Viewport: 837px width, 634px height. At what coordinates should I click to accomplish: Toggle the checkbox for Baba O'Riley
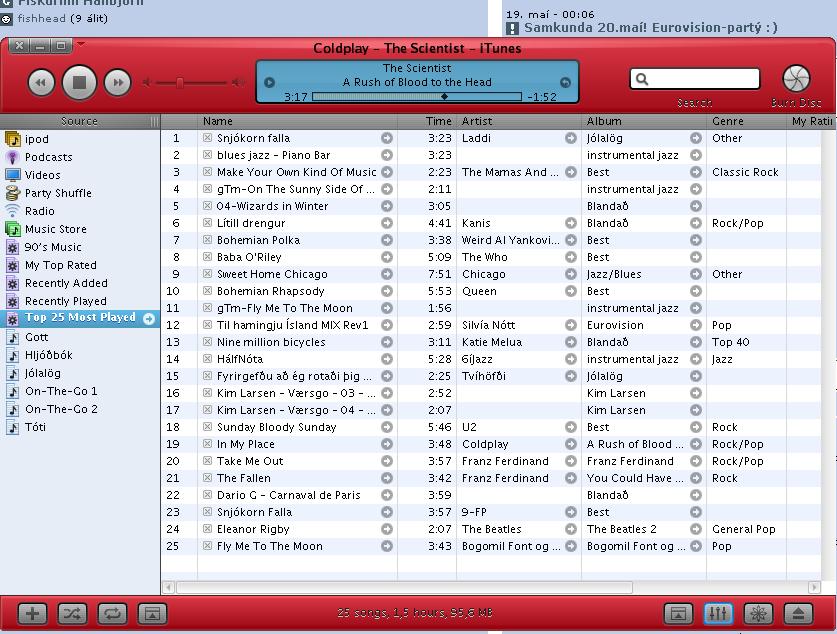pyautogui.click(x=207, y=257)
